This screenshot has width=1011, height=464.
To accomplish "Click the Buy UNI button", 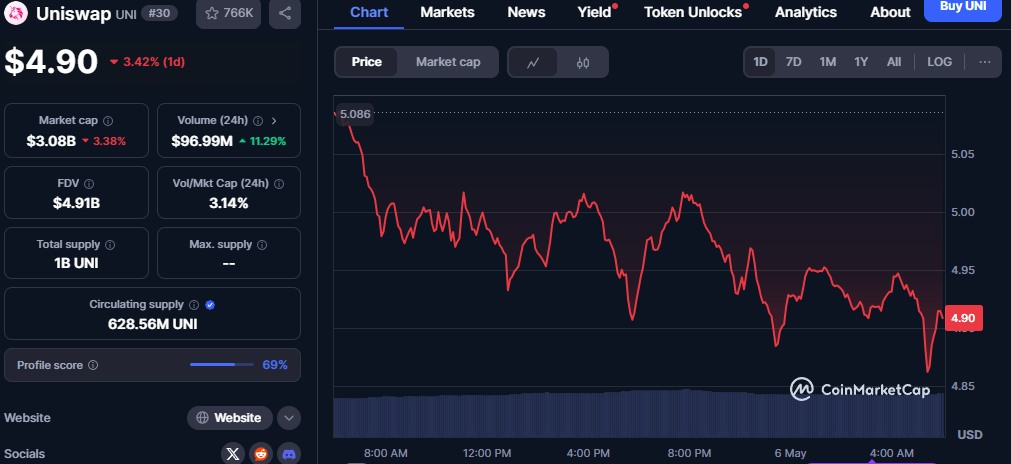I will coord(963,6).
